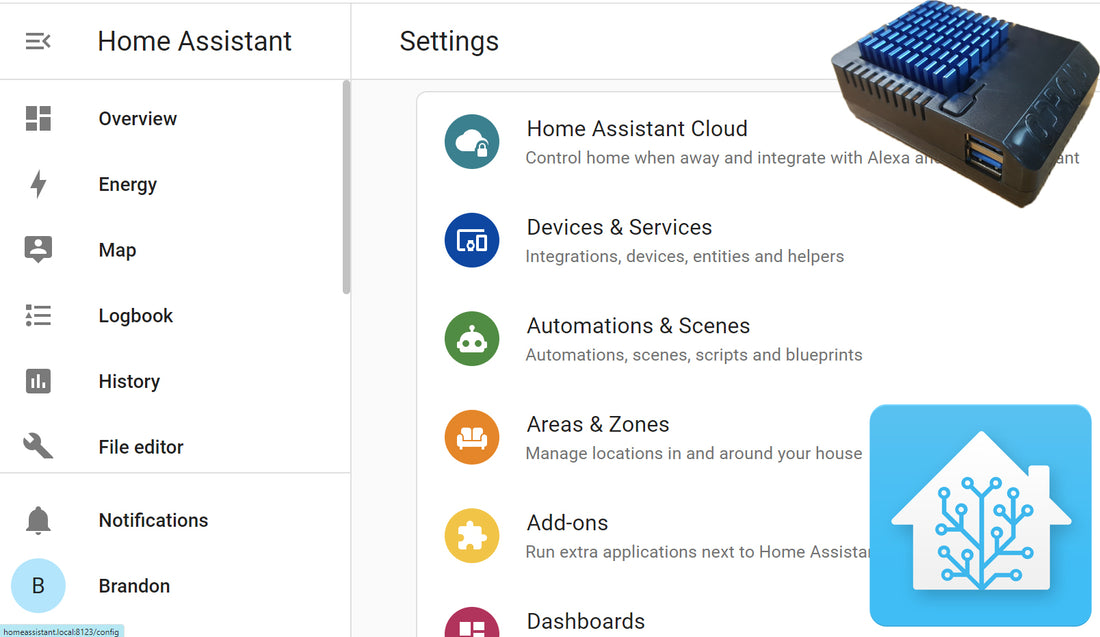Screen dimensions: 1100x637
Task: Click the Home Assistant Cloud icon
Action: 472,141
